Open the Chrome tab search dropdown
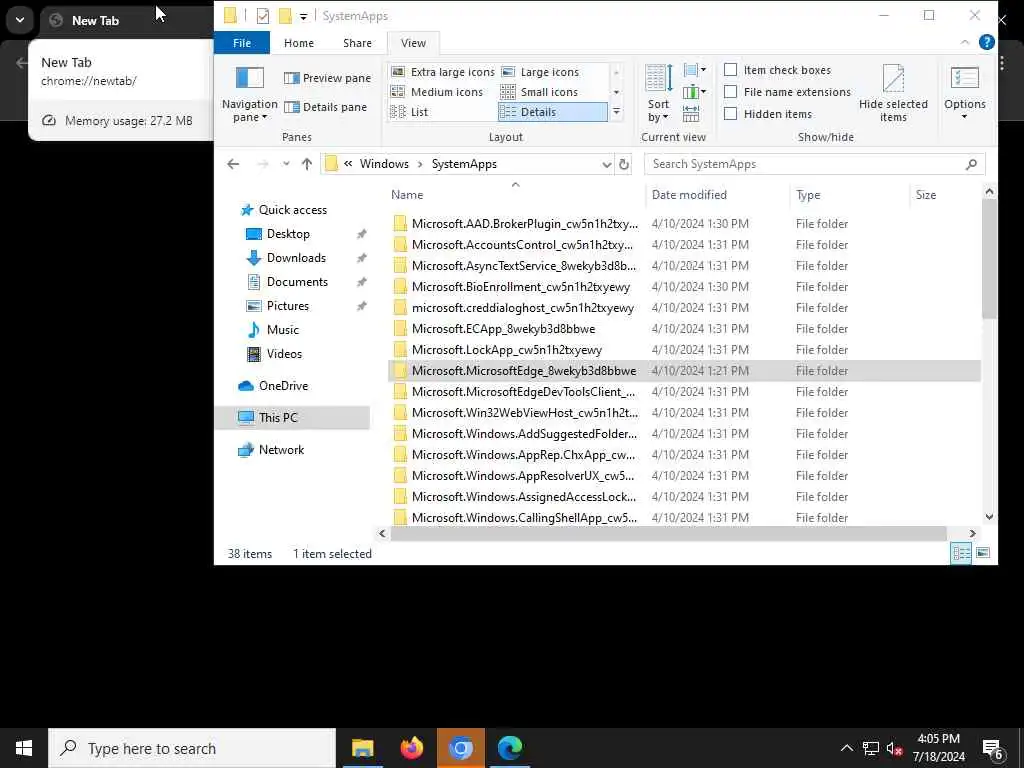The image size is (1024, 768). tap(20, 20)
